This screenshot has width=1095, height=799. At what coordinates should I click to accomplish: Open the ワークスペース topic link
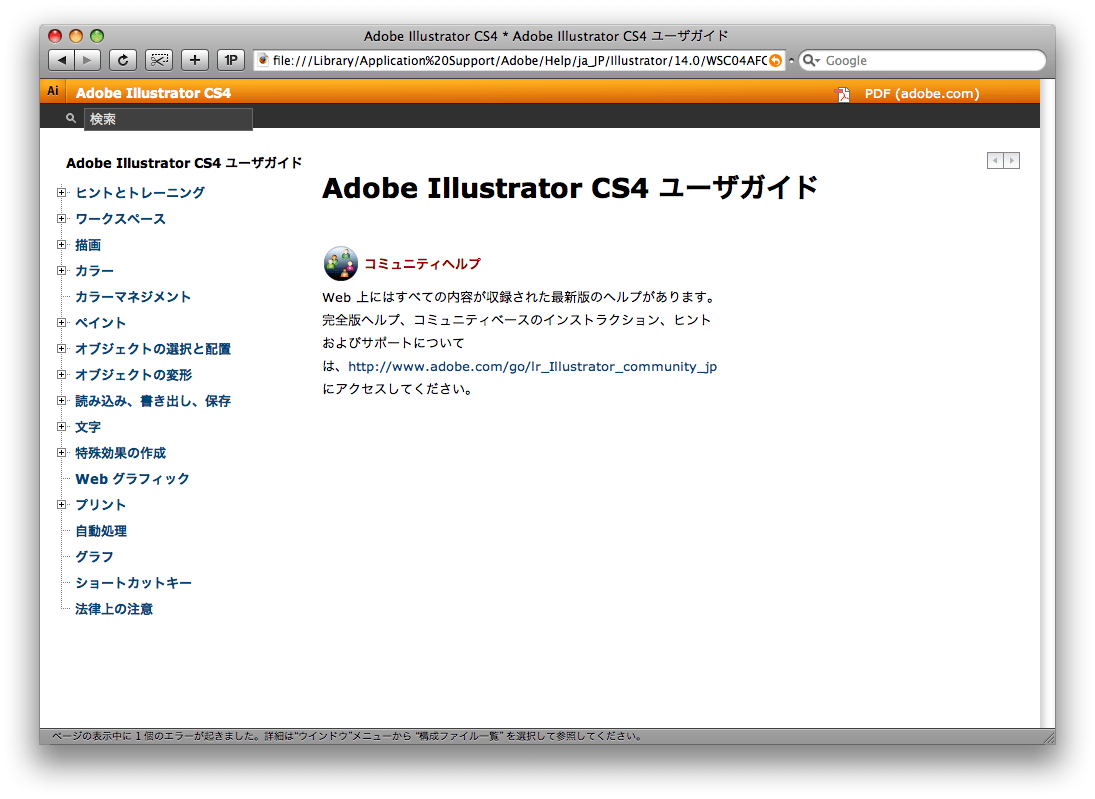coord(121,219)
